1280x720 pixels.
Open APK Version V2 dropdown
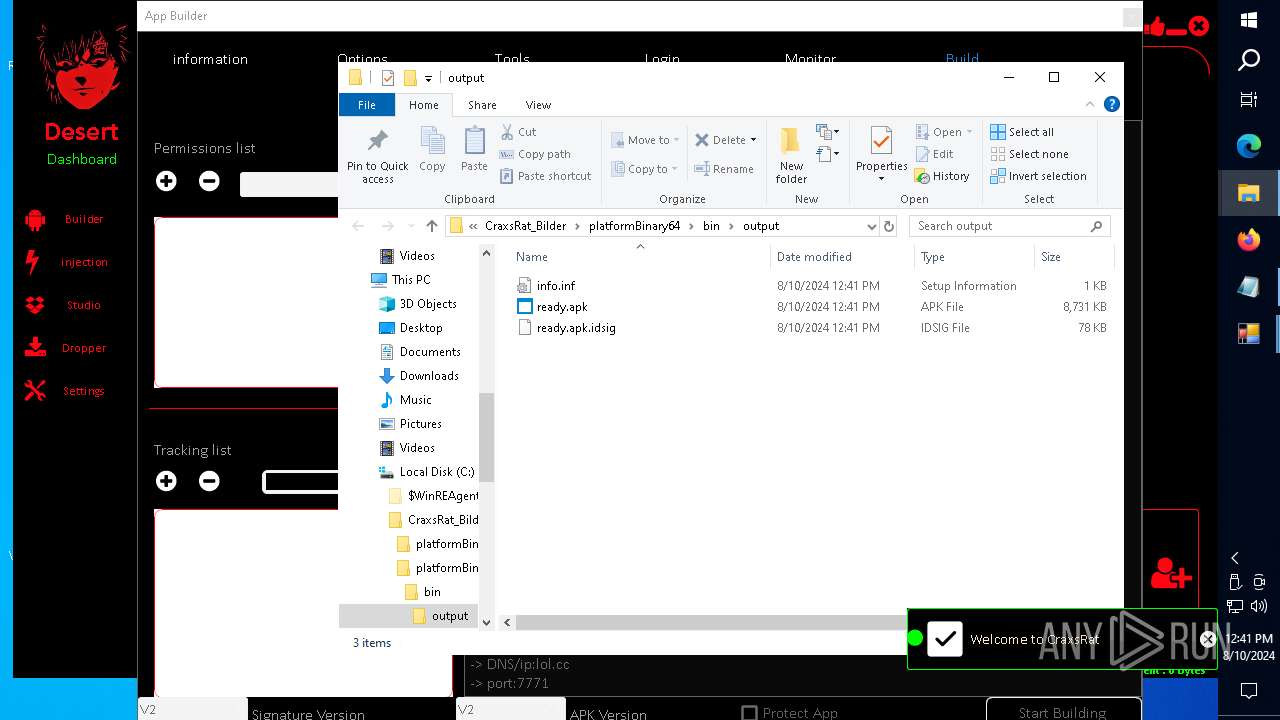[x=511, y=709]
